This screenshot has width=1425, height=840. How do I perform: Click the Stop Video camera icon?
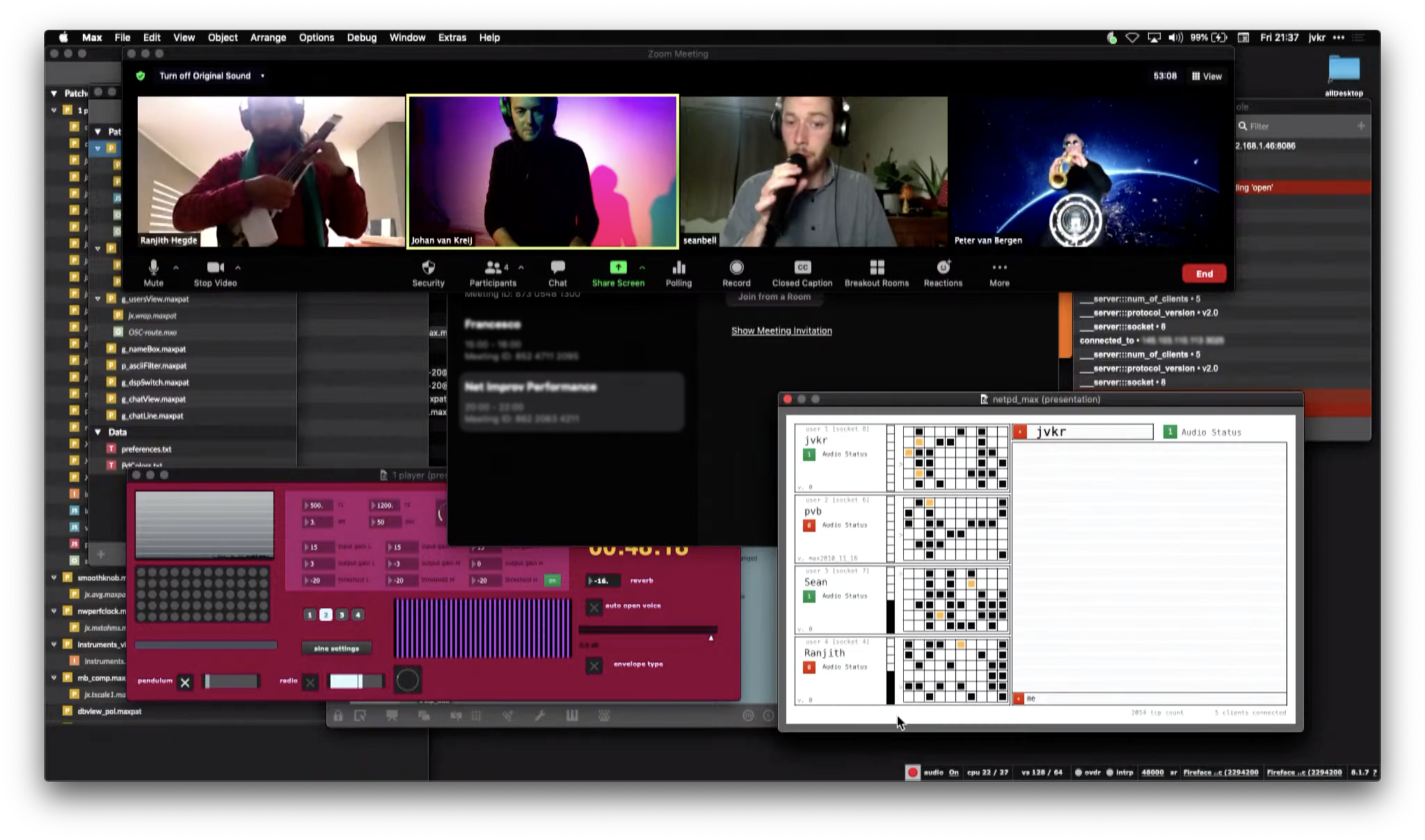coord(215,268)
